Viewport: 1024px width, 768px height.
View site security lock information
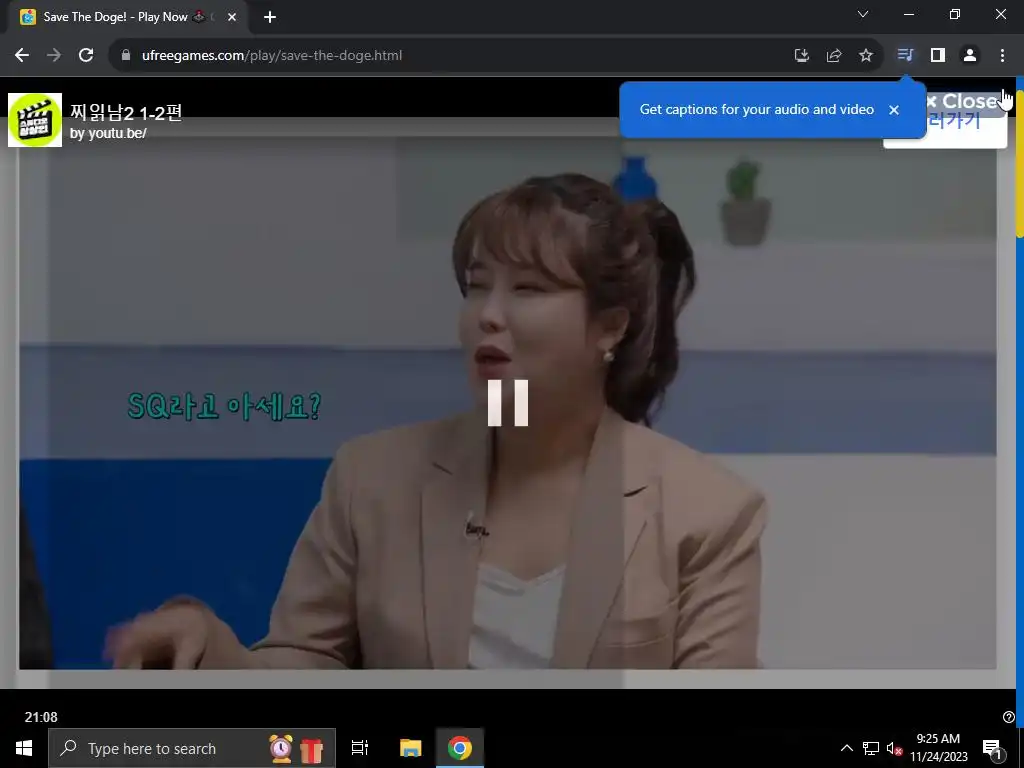126,56
